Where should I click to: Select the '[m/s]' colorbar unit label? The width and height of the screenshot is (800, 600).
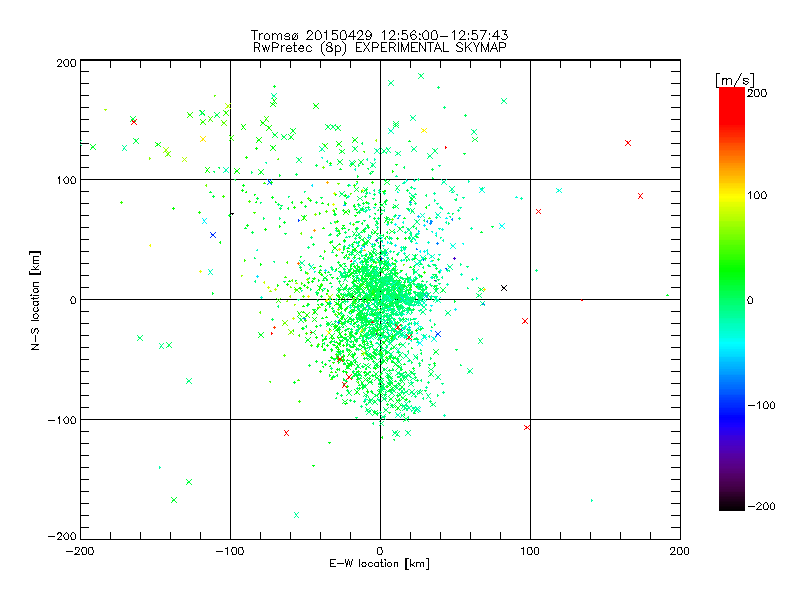pos(735,80)
